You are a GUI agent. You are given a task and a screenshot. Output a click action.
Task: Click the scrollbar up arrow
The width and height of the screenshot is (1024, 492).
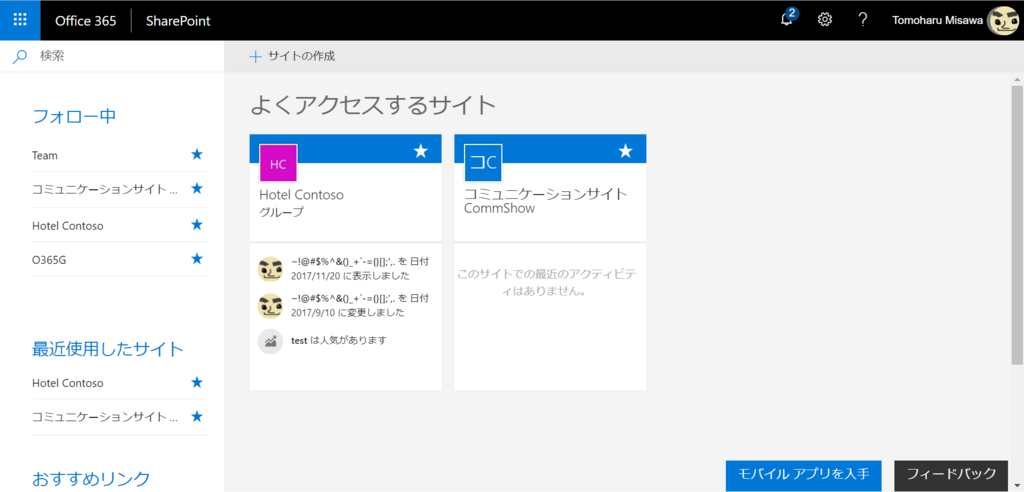tap(1017, 78)
